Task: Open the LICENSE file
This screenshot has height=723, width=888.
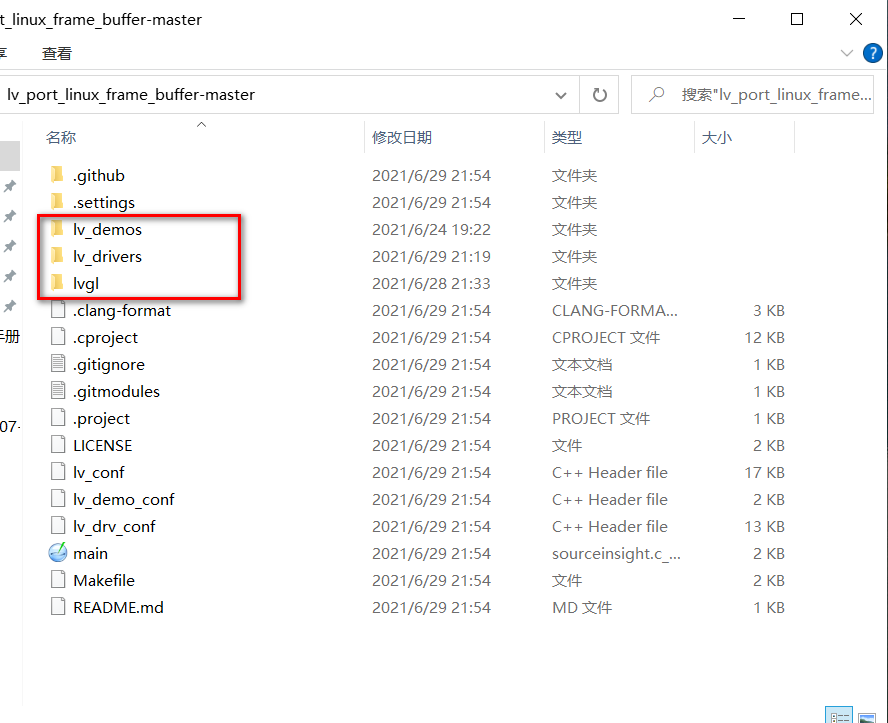Action: point(102,444)
